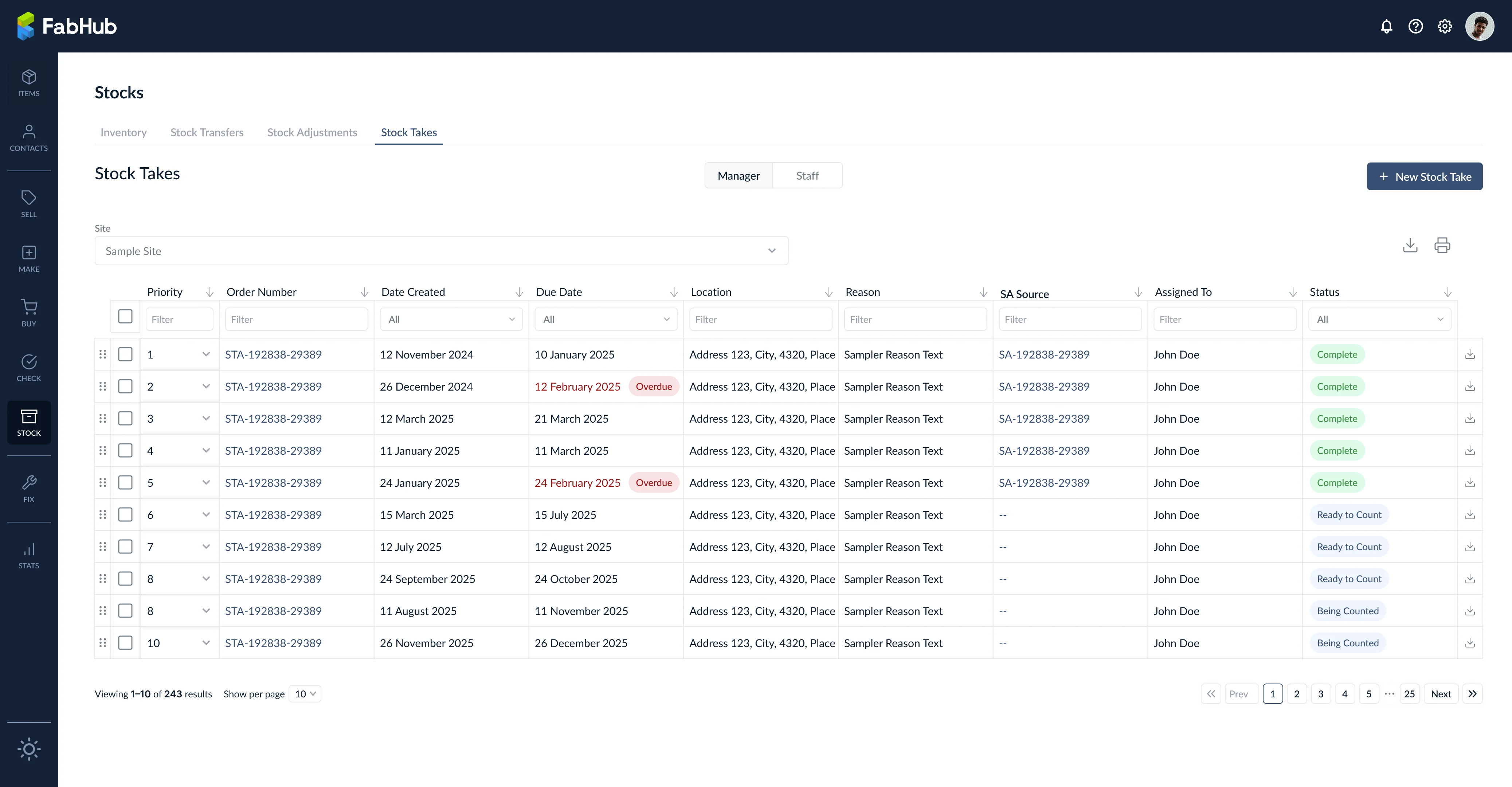
Task: Download the priority 6 row
Action: click(x=1470, y=515)
